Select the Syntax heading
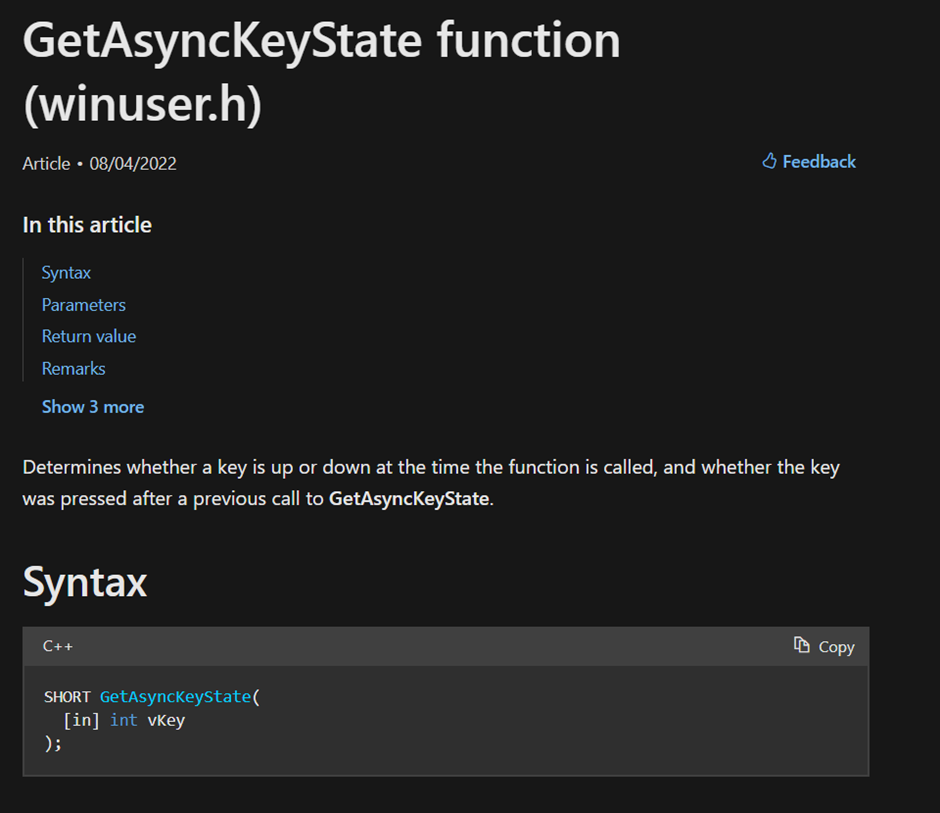The width and height of the screenshot is (940, 813). (x=84, y=581)
